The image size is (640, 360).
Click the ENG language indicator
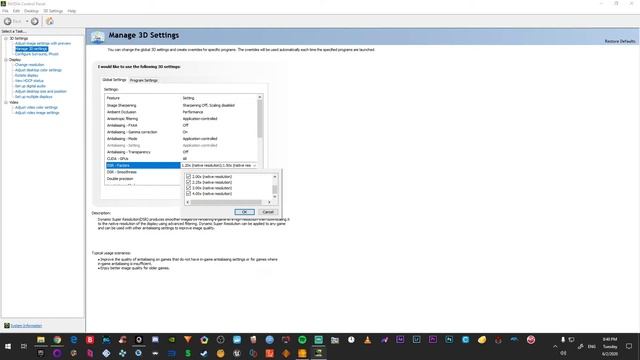click(x=591, y=347)
